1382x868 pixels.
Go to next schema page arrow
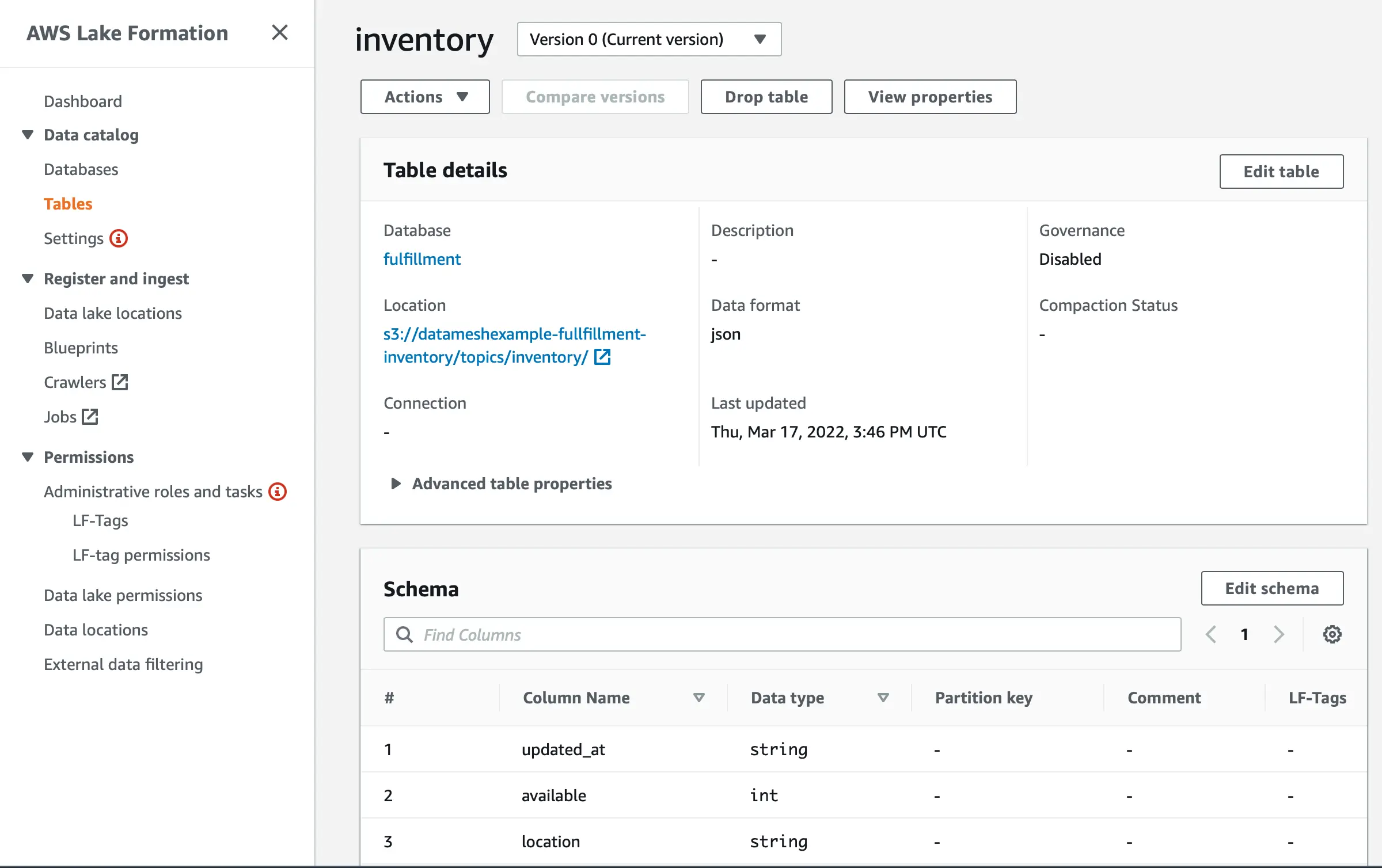(1279, 634)
